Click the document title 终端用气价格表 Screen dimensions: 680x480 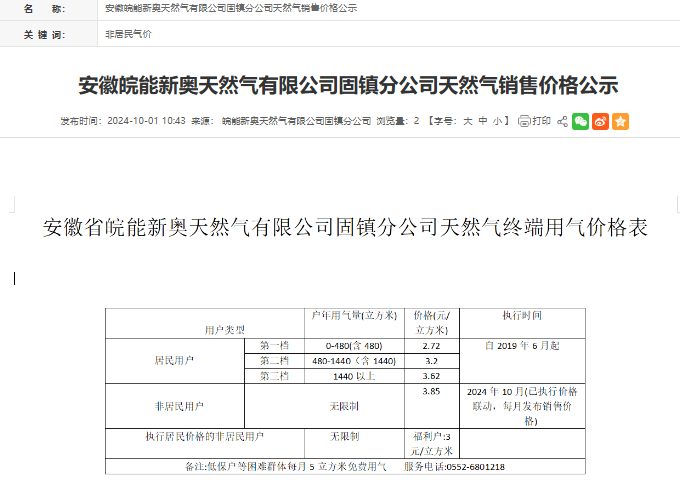345,227
